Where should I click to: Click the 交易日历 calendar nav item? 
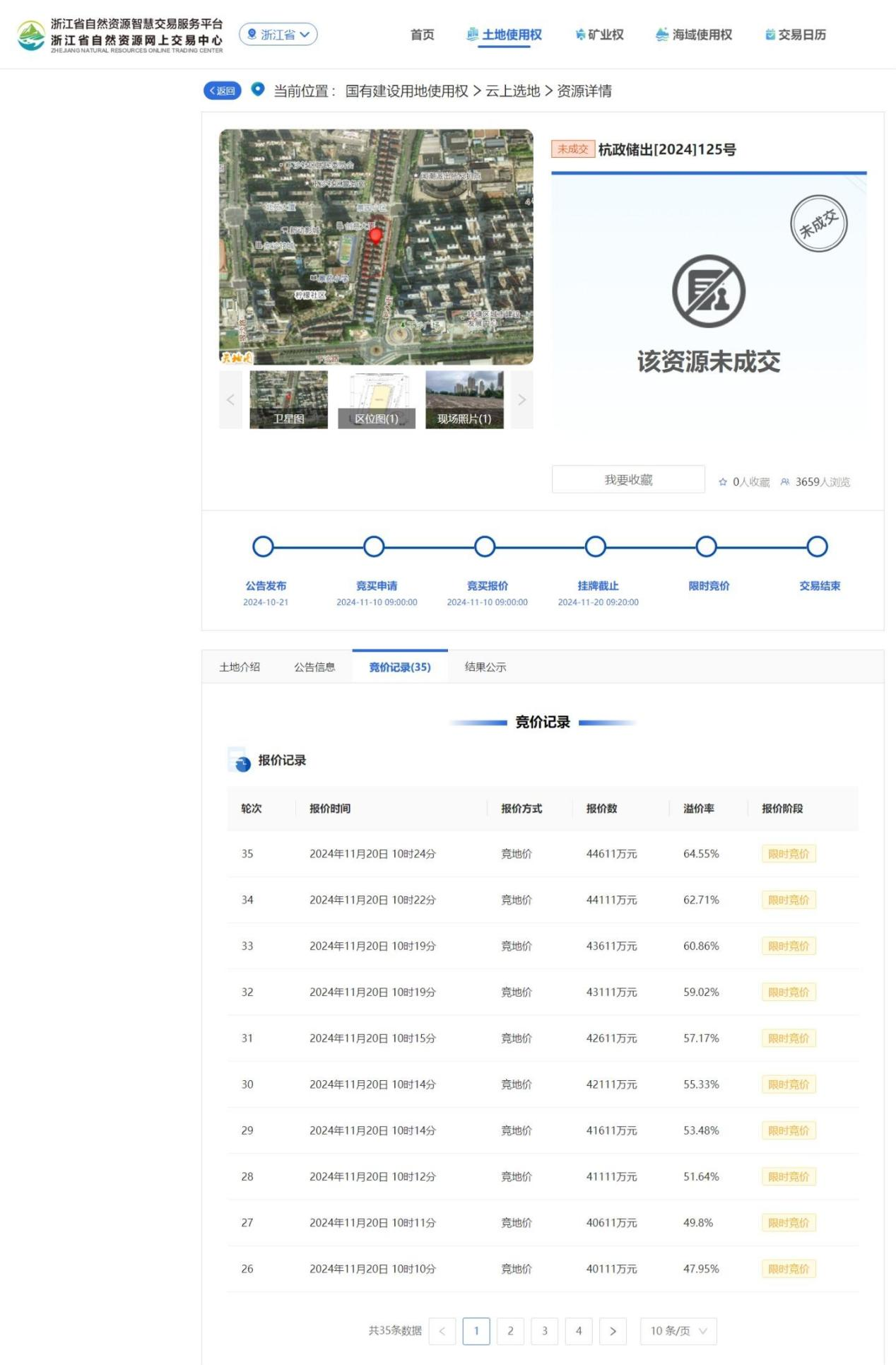tap(795, 35)
